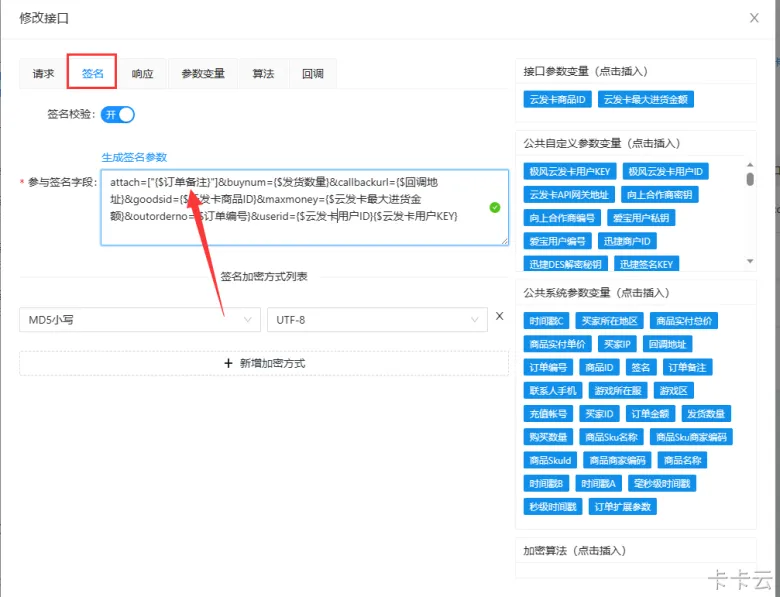Insert the 云发卡最大进货金额 variable

(x=645, y=100)
